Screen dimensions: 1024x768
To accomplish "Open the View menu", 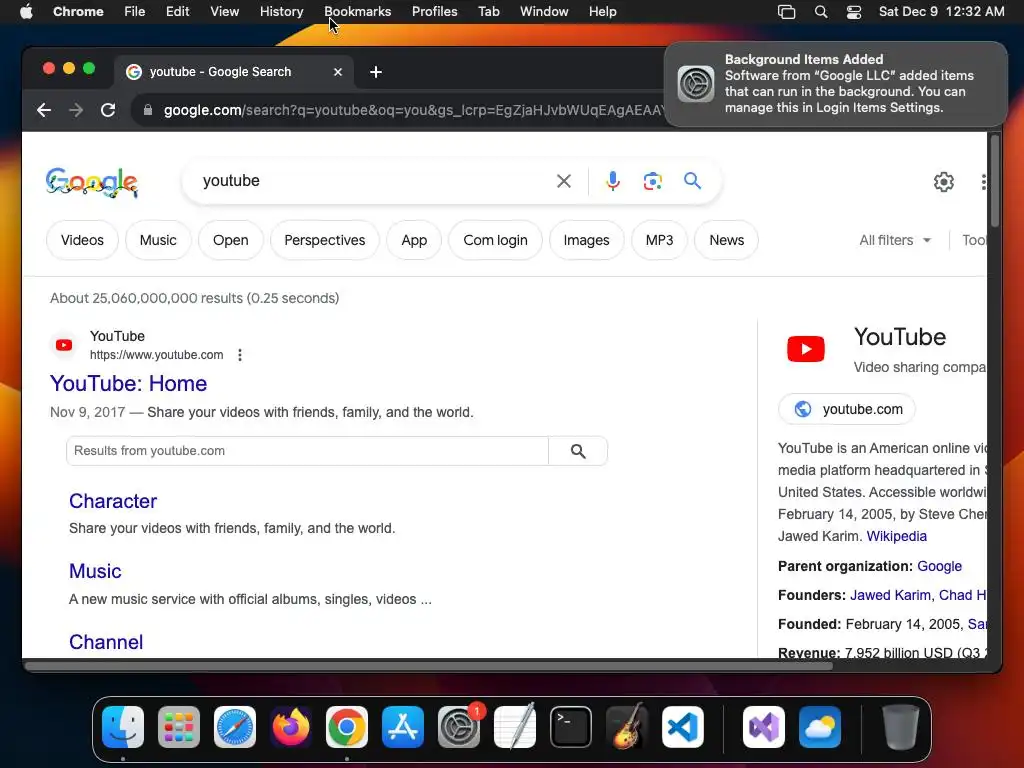I will [224, 12].
